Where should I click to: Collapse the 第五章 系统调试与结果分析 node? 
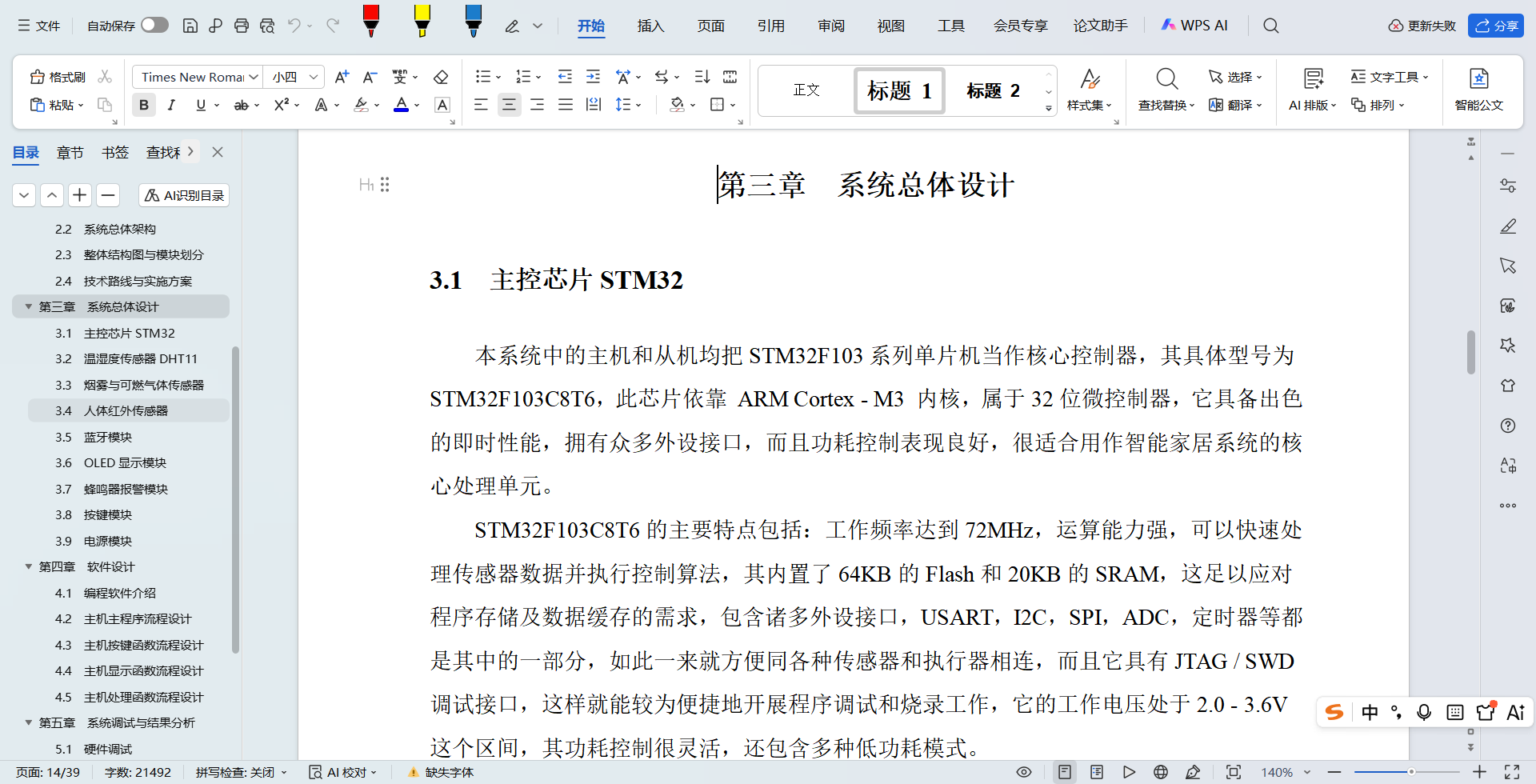[29, 722]
